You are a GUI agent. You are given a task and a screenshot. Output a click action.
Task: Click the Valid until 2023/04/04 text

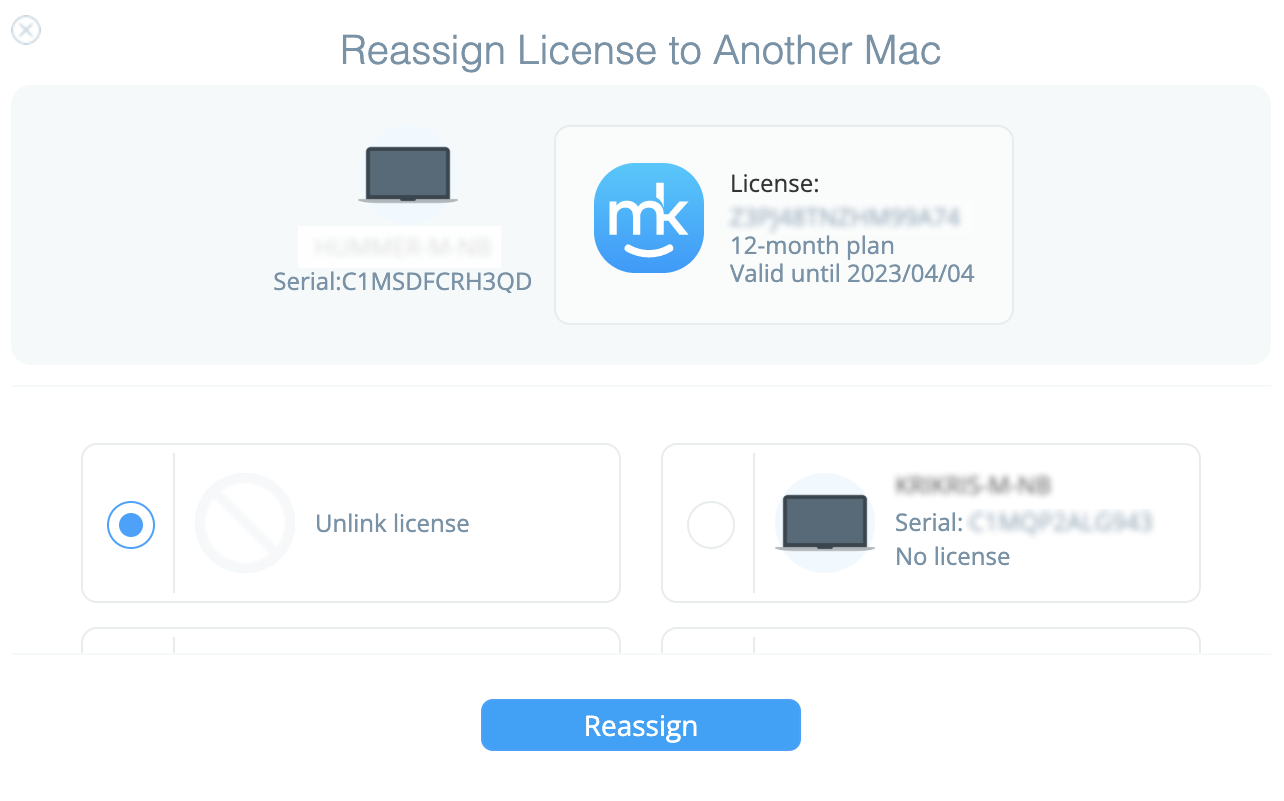852,272
